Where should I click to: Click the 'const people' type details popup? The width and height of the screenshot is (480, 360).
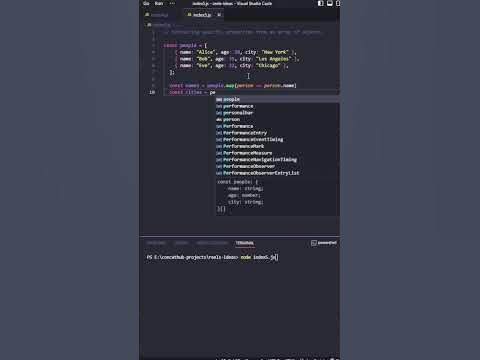[x=277, y=196]
